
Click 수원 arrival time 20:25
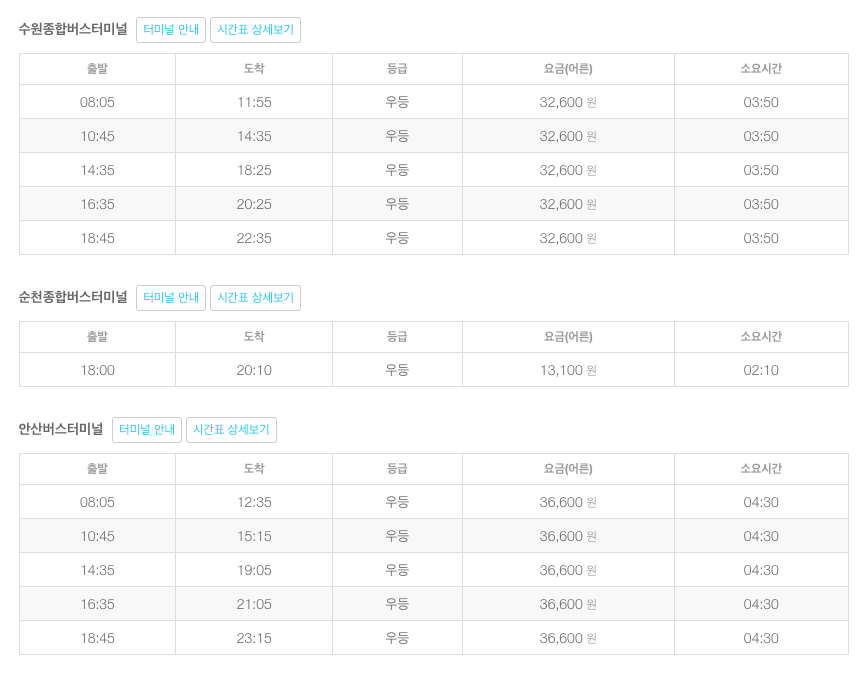click(x=254, y=205)
